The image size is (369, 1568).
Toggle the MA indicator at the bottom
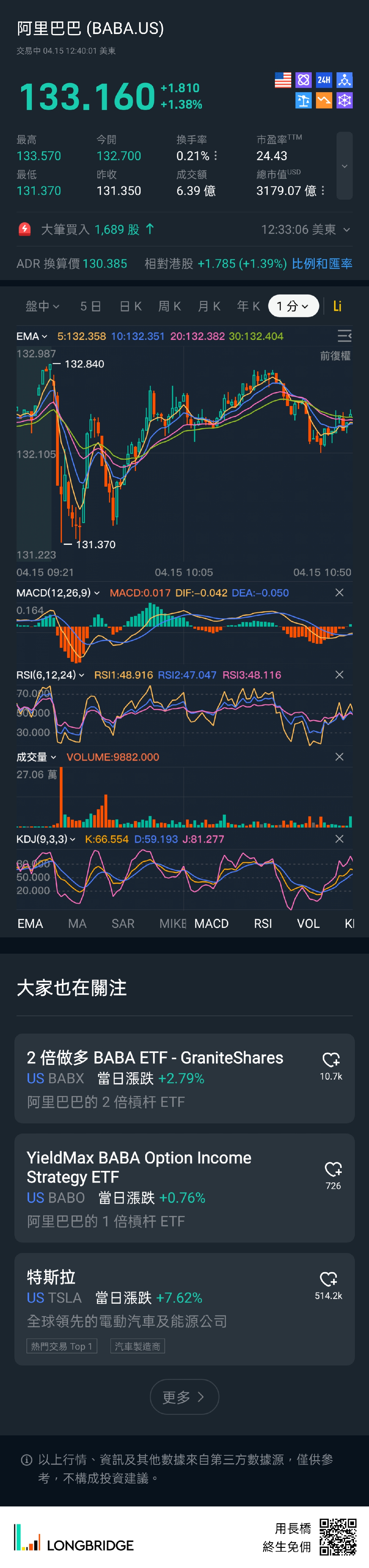[77, 923]
